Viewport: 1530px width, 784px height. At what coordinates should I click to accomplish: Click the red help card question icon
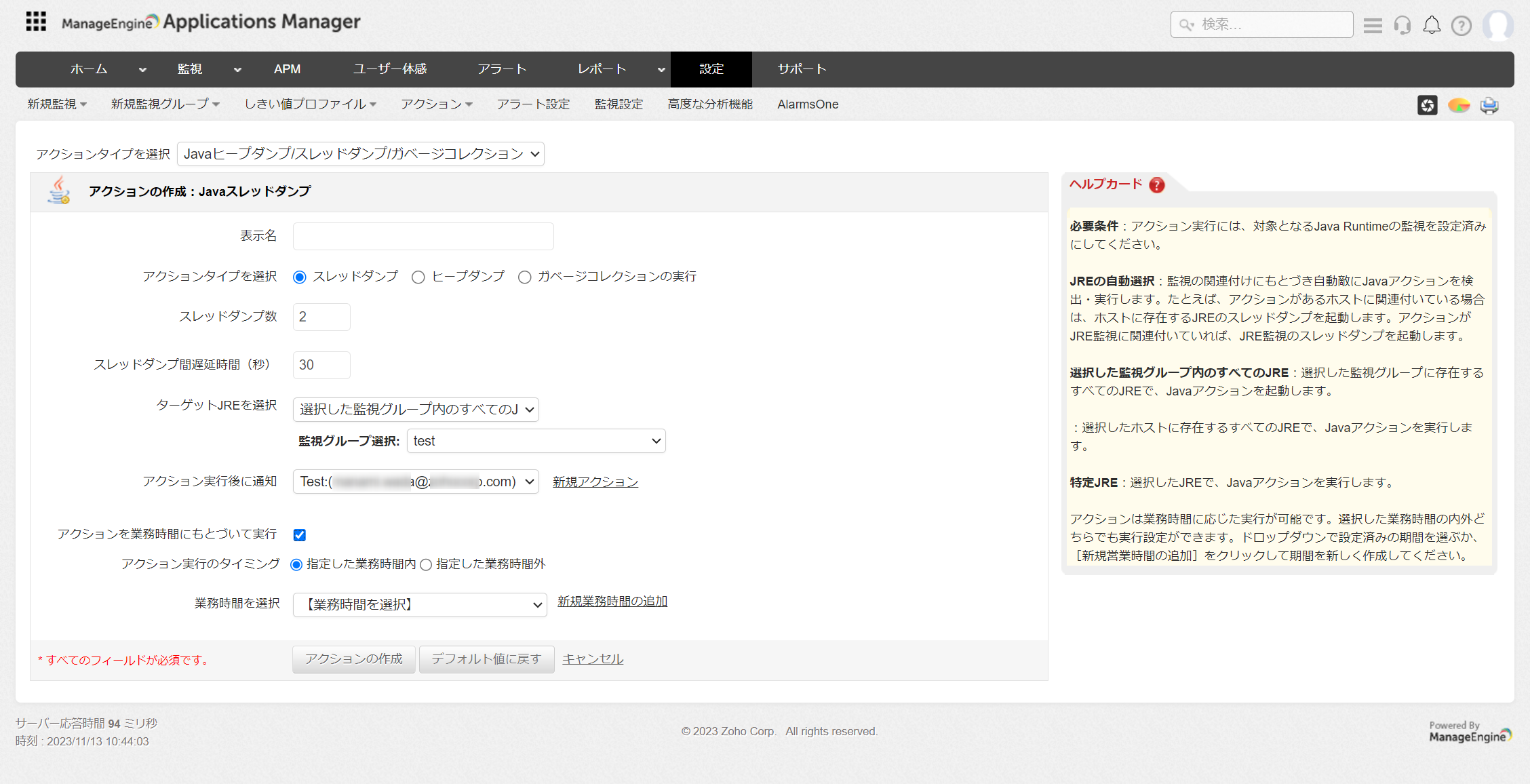(1157, 185)
